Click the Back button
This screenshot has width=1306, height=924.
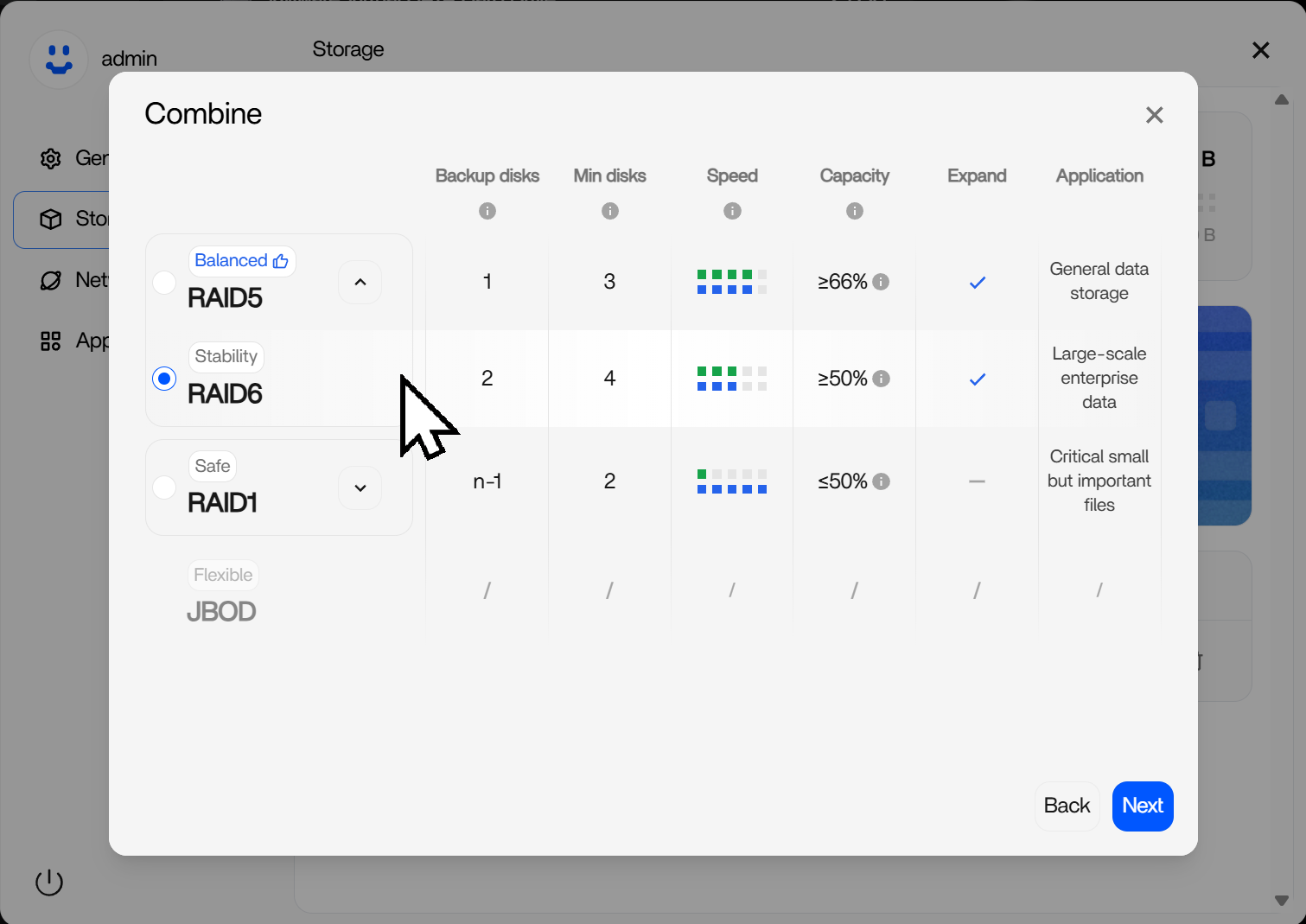coord(1067,806)
